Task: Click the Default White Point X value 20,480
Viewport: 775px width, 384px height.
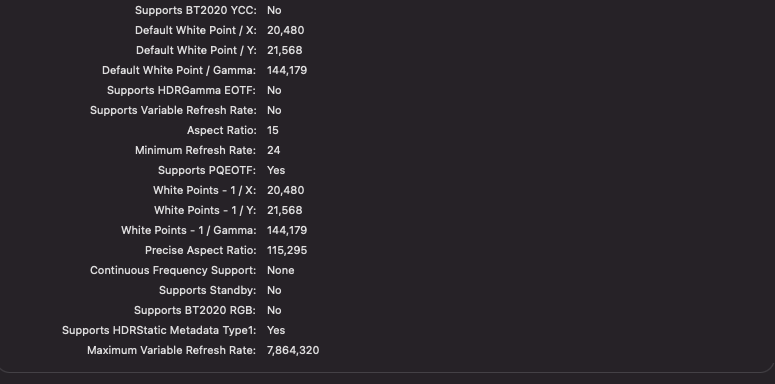Action: click(x=286, y=31)
